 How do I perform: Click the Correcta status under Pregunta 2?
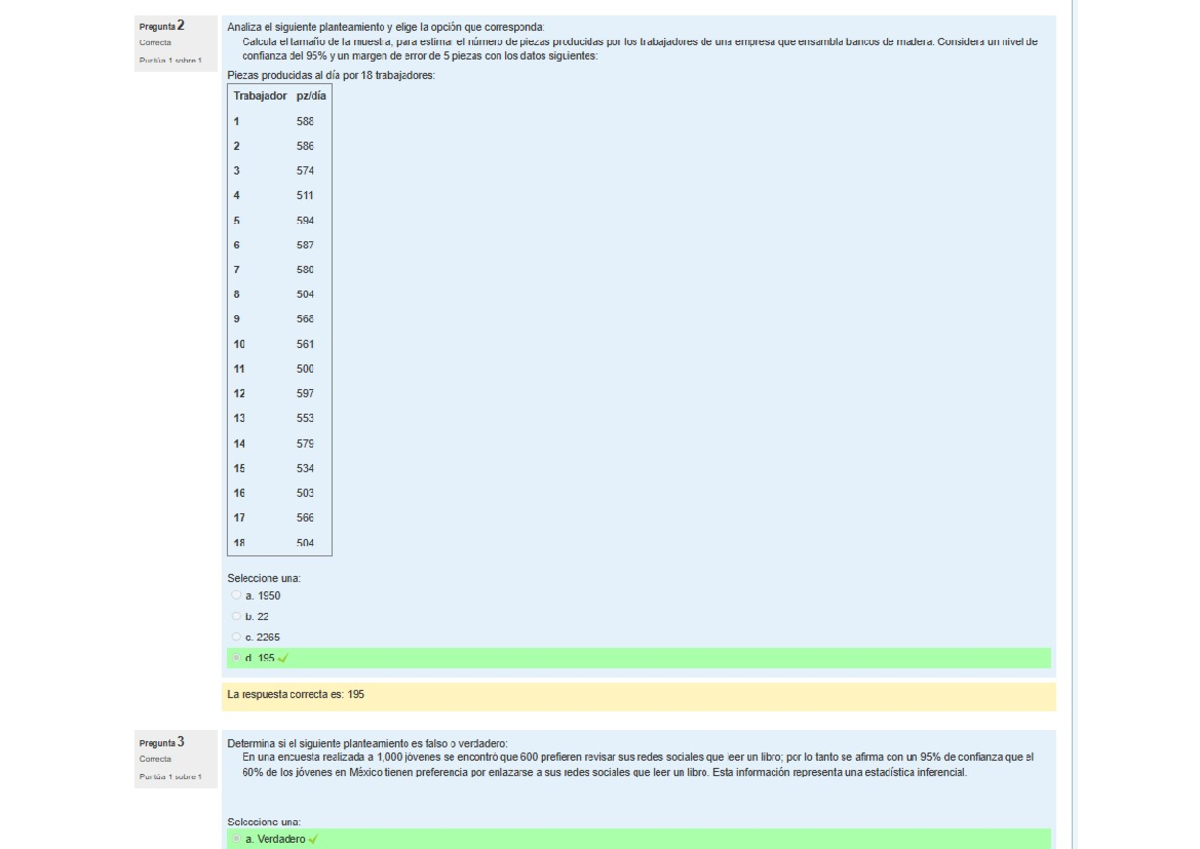155,43
